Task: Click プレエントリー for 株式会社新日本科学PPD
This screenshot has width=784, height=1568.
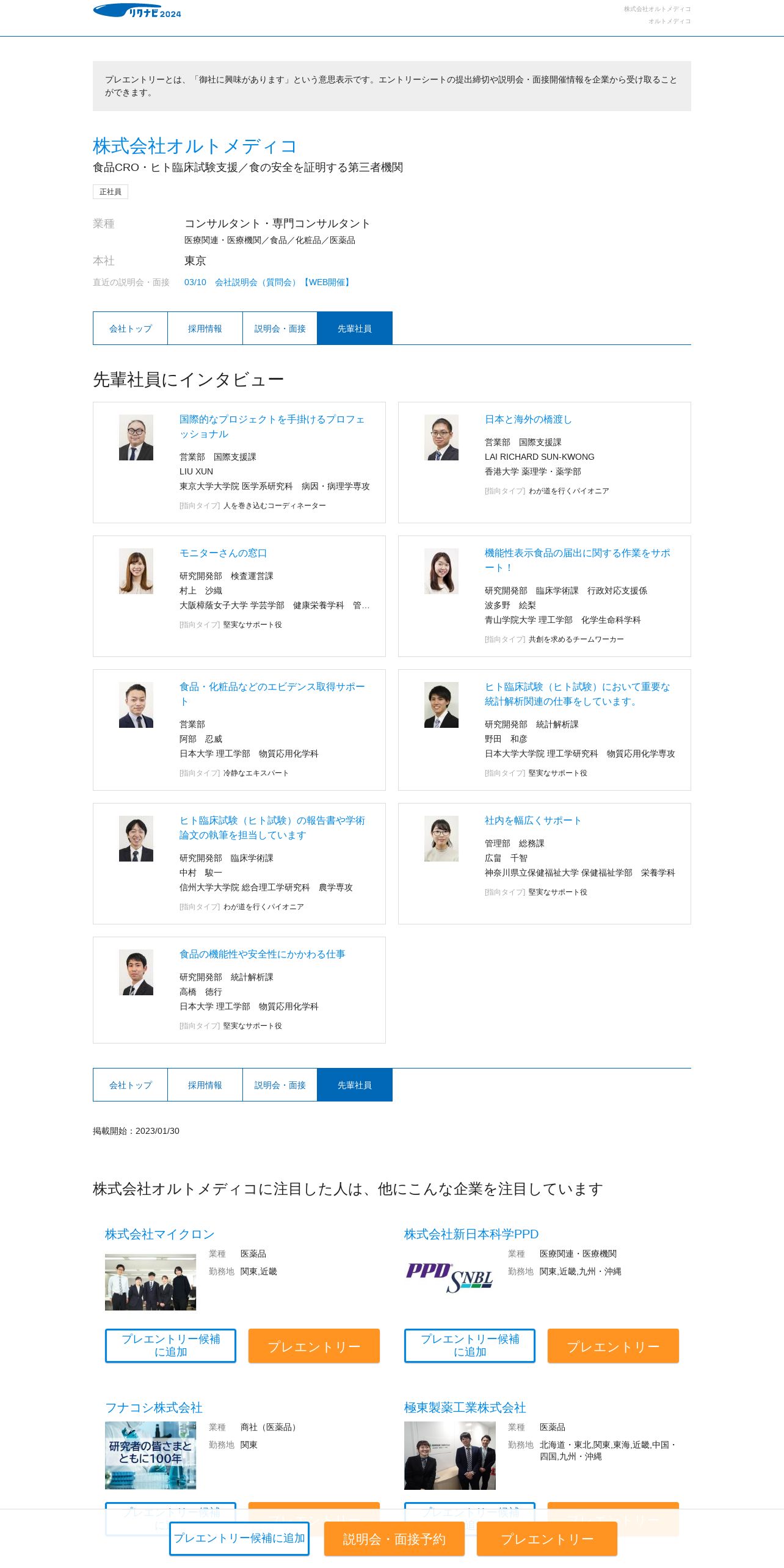Action: 613,1346
